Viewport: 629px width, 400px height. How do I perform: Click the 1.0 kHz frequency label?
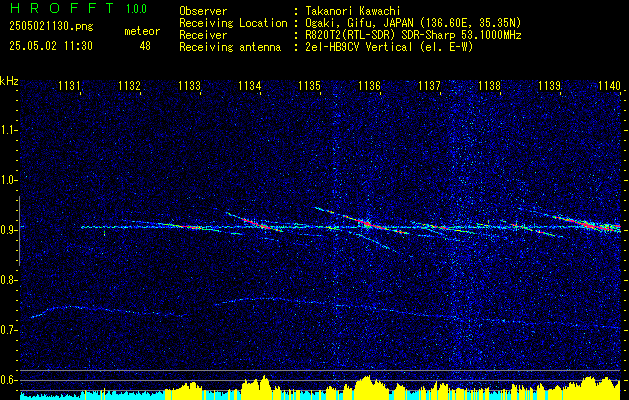point(8,180)
